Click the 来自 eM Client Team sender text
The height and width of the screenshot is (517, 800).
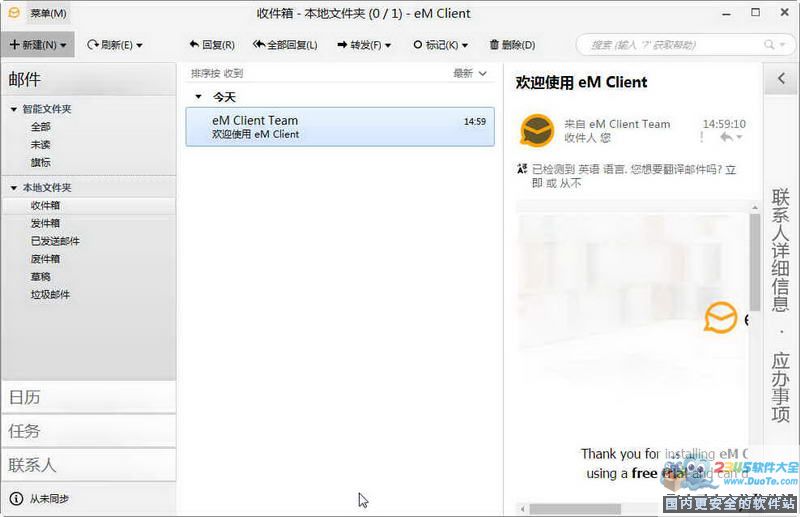tap(617, 124)
